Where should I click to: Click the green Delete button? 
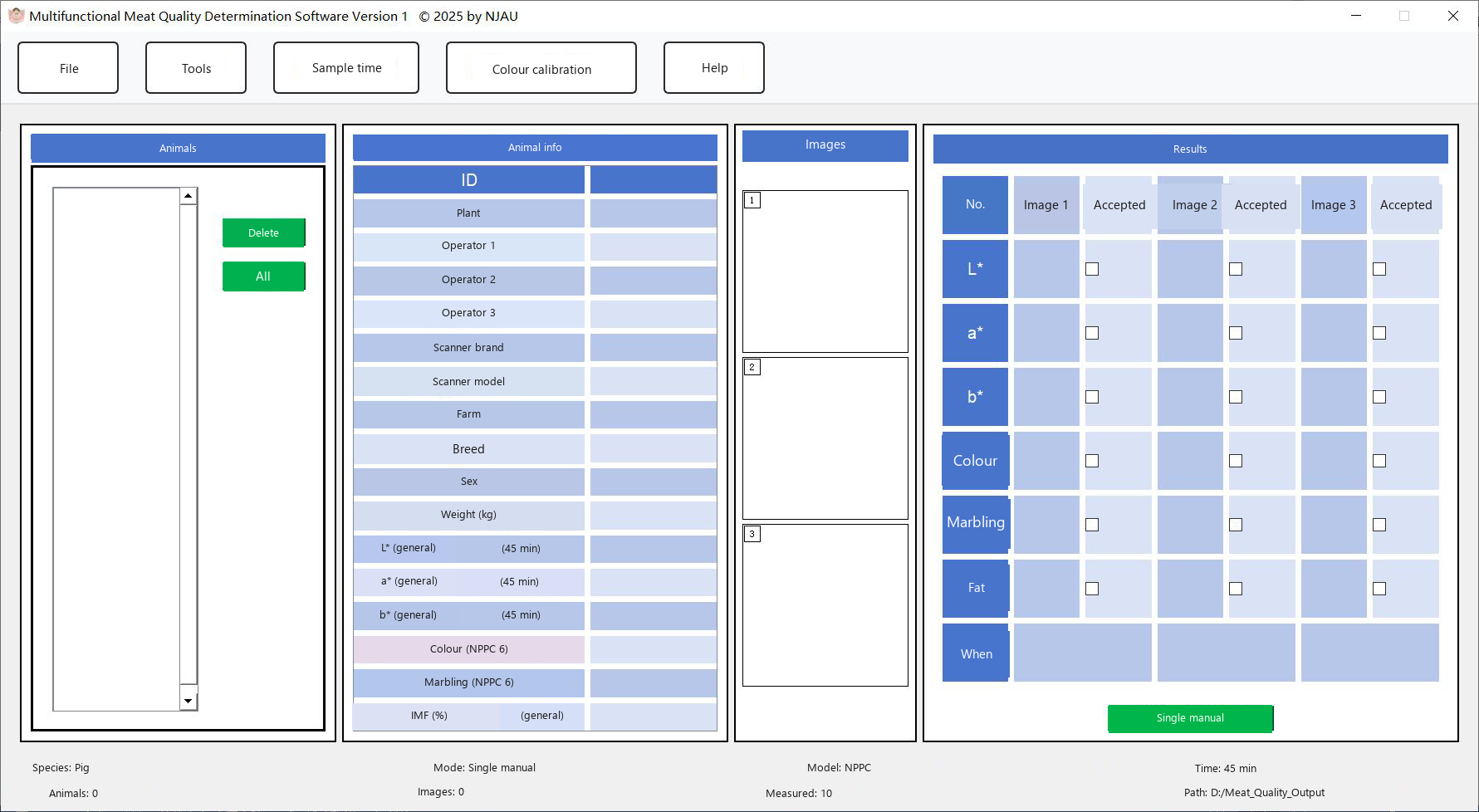tap(264, 232)
